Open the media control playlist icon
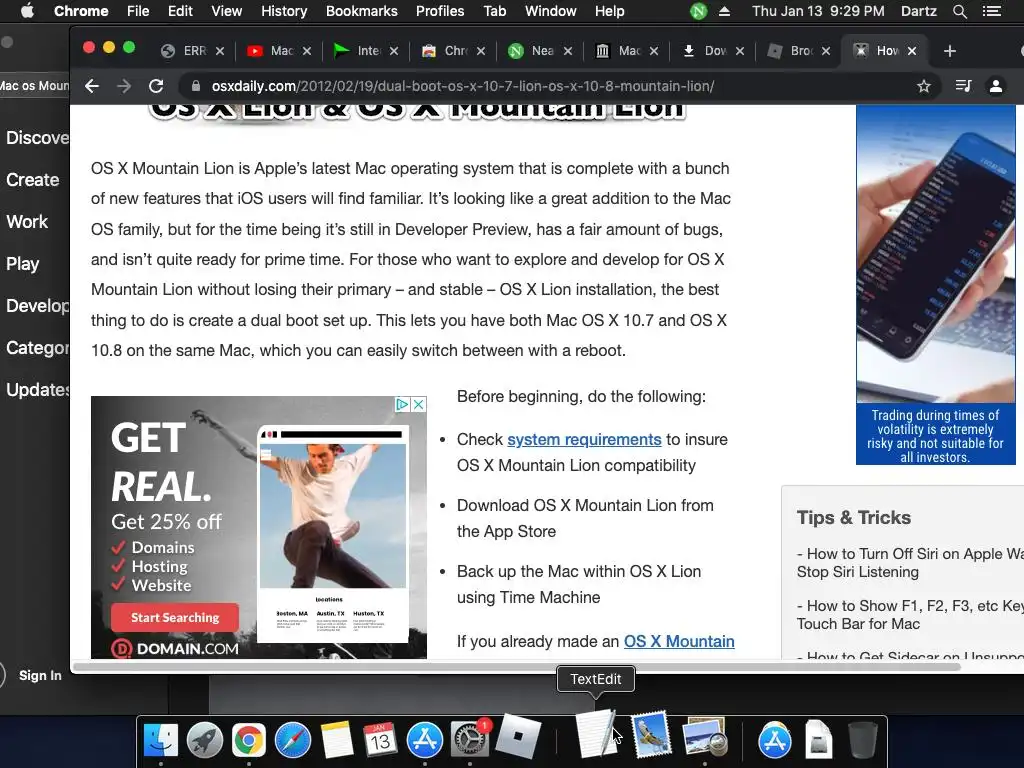Image resolution: width=1024 pixels, height=768 pixels. coord(963,86)
